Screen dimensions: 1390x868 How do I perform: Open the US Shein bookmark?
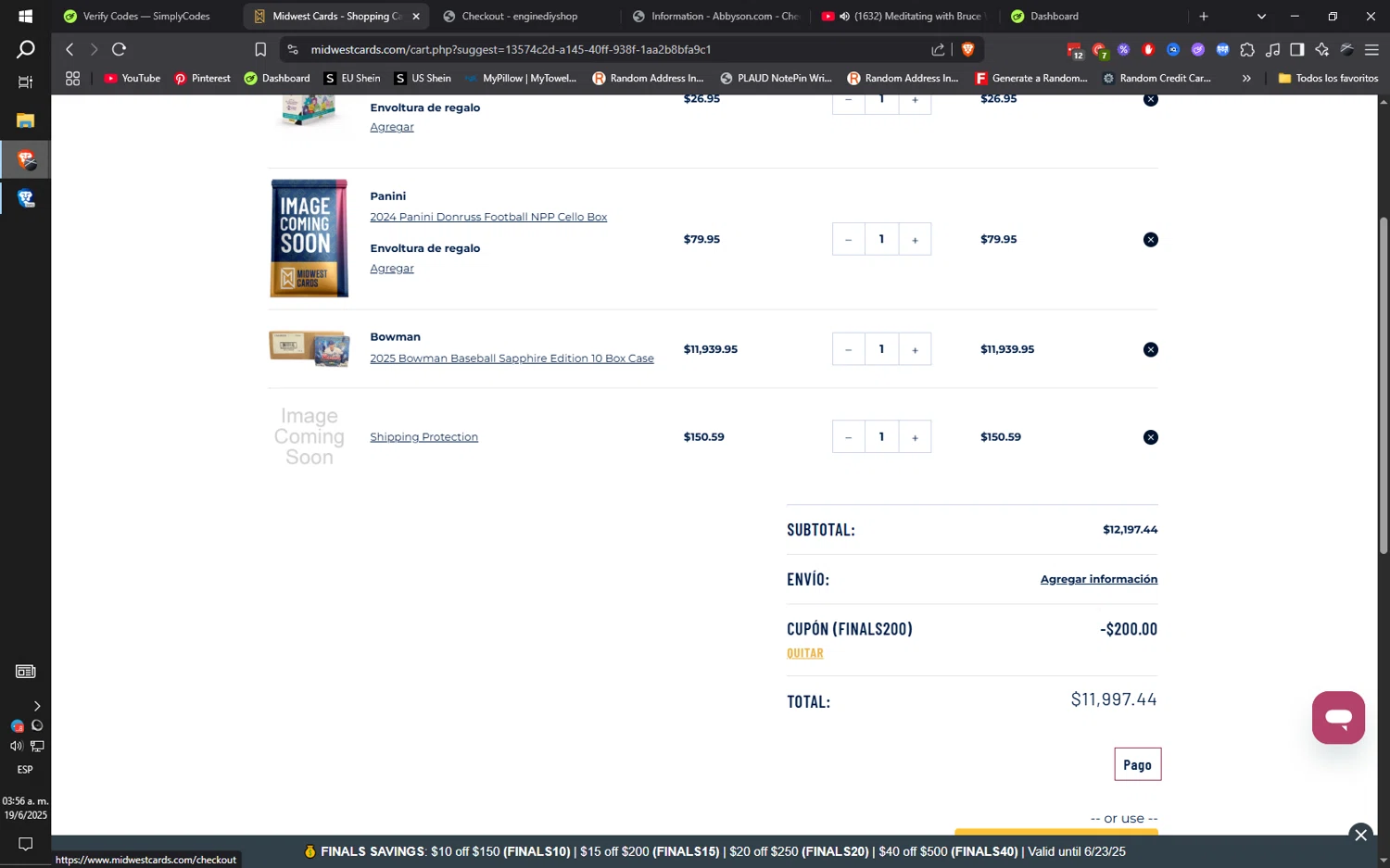tap(423, 79)
